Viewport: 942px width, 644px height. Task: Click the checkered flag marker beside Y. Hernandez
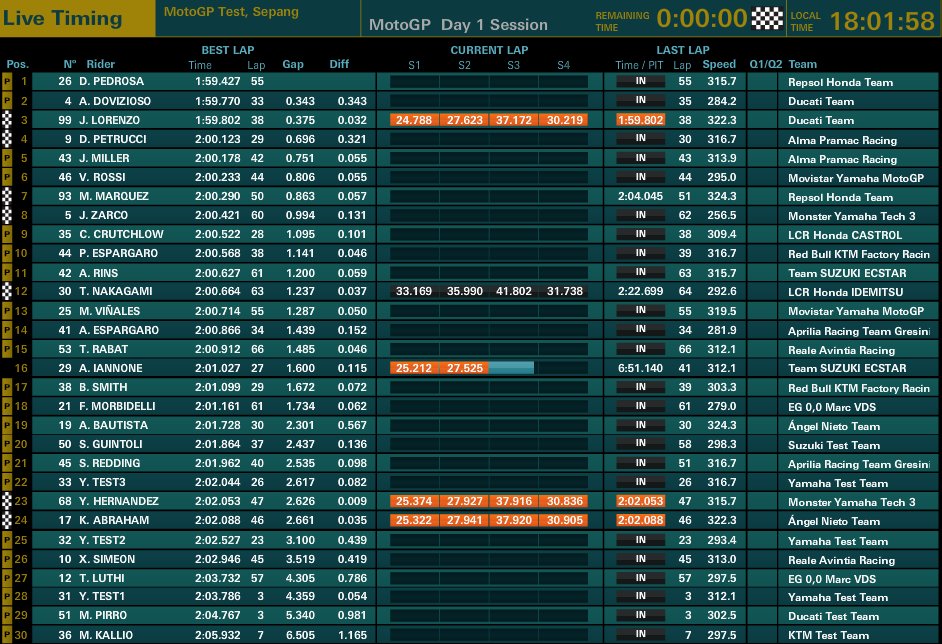[x=7, y=501]
